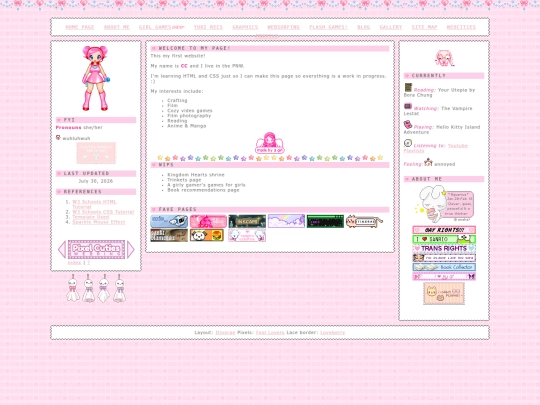Click the TRANS RIGHTS blinkie

(x=444, y=248)
